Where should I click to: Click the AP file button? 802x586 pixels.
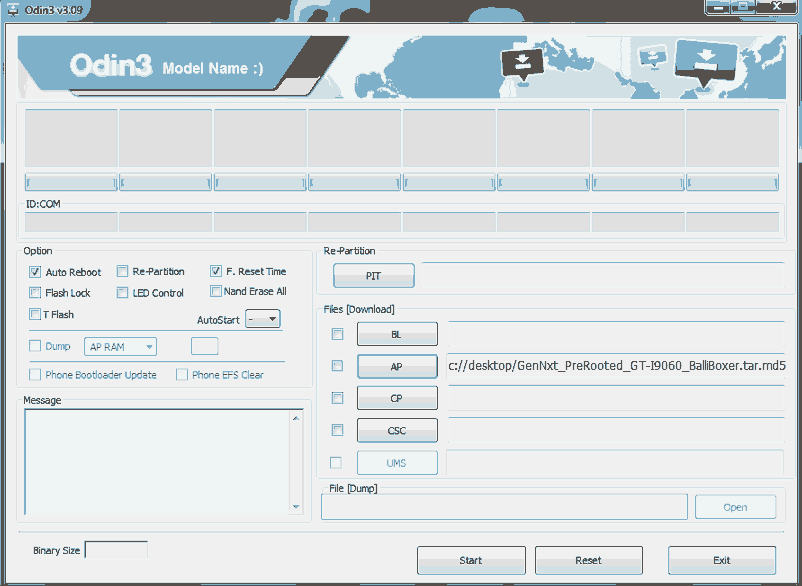(x=397, y=366)
